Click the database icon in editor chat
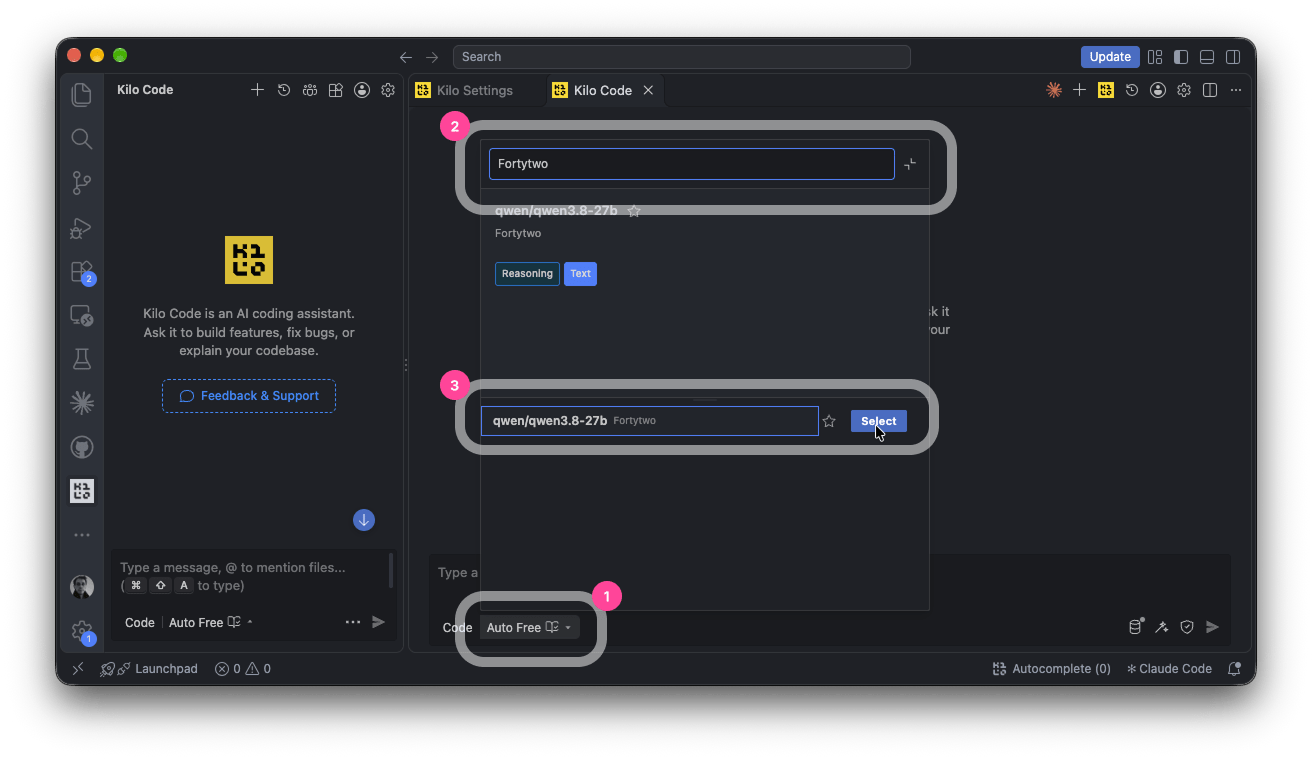Viewport: 1312px width, 759px height. click(x=1136, y=627)
